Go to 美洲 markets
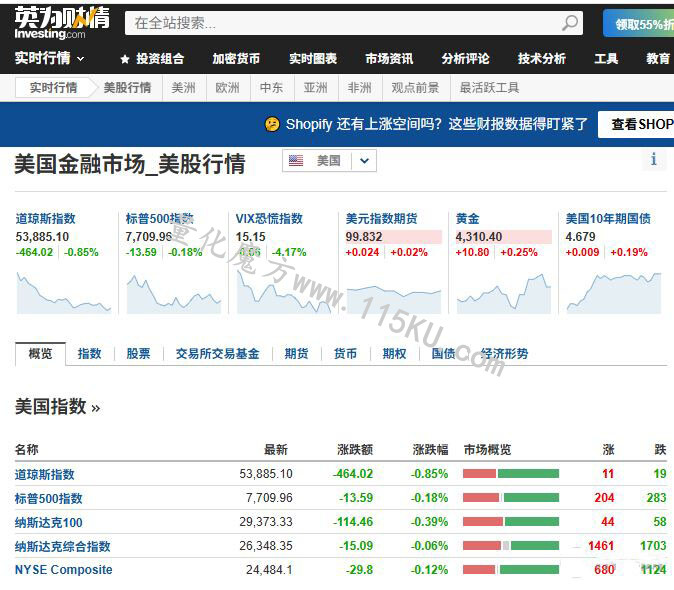The height and width of the screenshot is (590, 674). (x=184, y=88)
